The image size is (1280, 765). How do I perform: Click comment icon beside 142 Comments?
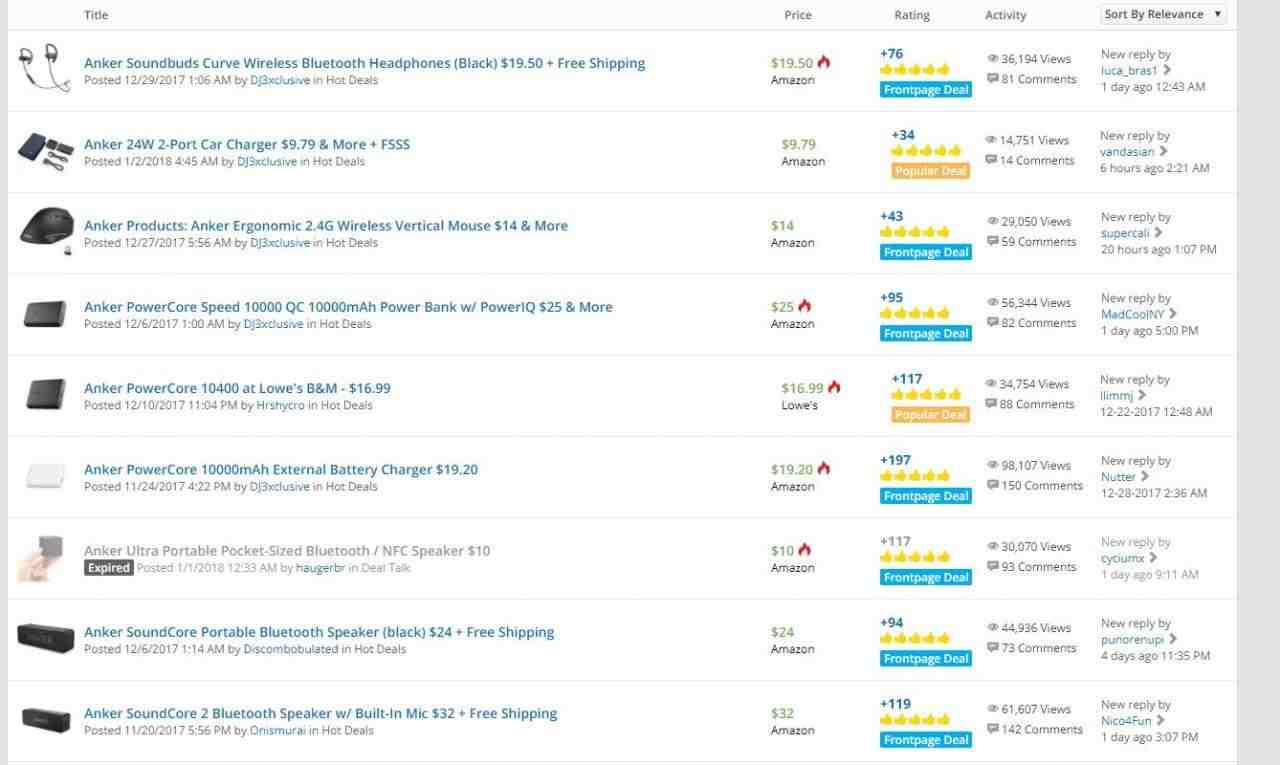(992, 729)
